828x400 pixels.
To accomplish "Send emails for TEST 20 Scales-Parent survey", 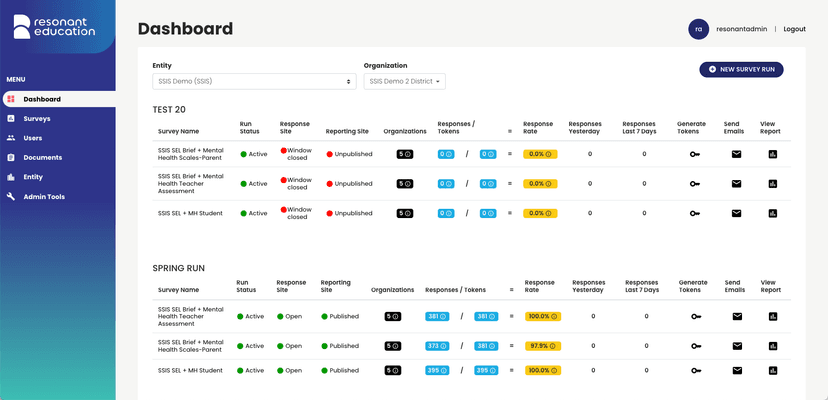I will tap(736, 154).
